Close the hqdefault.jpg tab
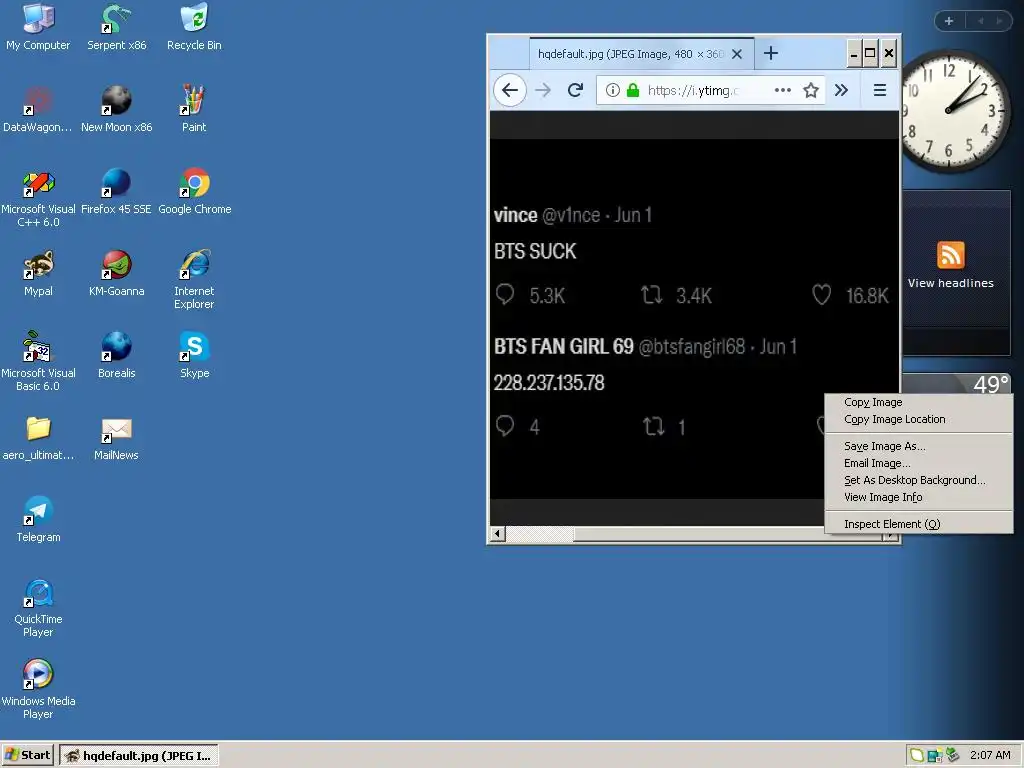Screen dimensions: 1024x768 [737, 54]
